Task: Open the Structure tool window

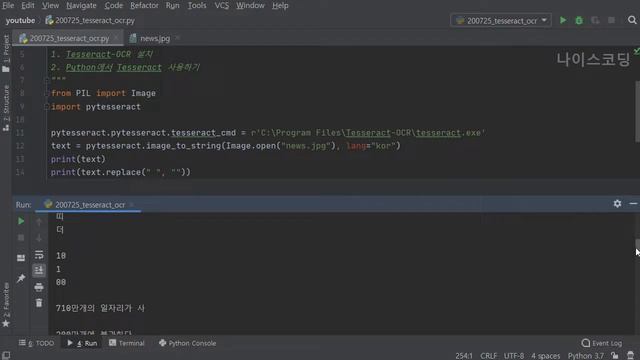Action: tap(6, 108)
